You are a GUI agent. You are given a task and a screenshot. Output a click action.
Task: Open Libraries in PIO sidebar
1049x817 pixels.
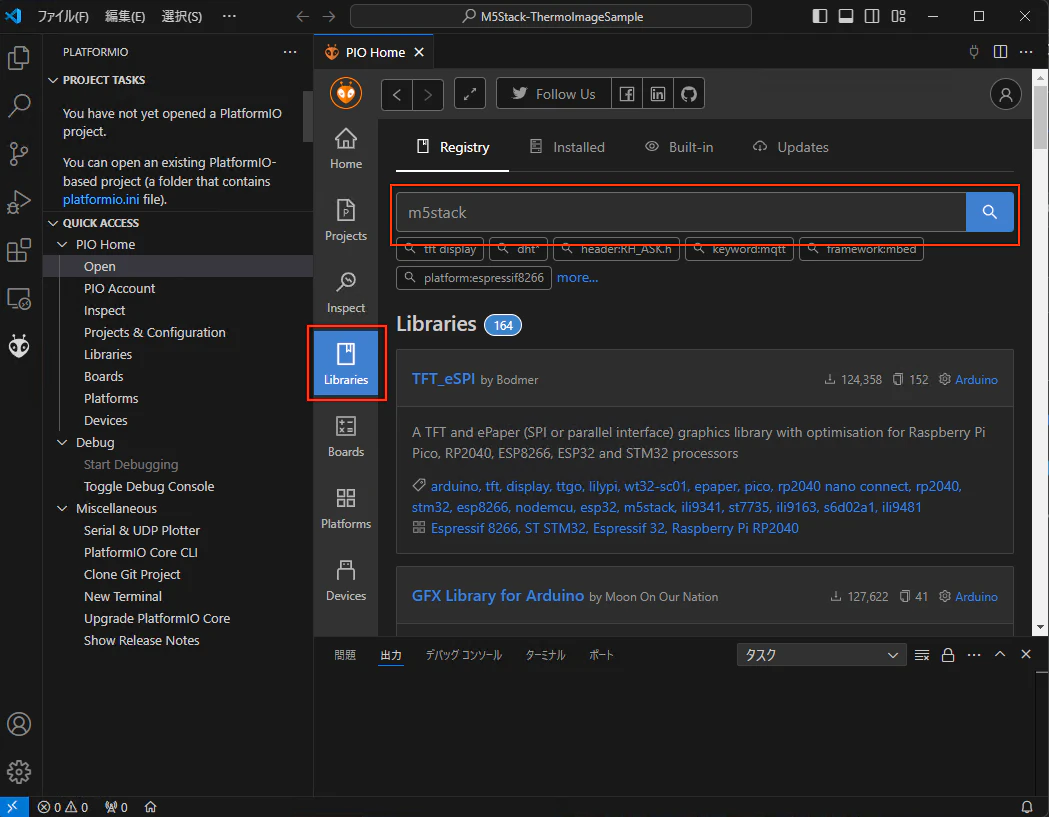click(346, 363)
